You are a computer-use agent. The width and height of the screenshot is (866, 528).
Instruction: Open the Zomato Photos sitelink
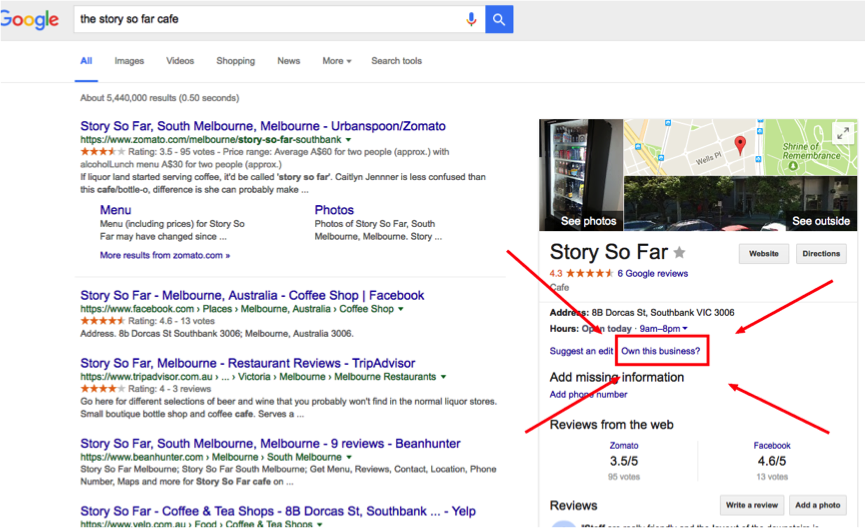[334, 210]
